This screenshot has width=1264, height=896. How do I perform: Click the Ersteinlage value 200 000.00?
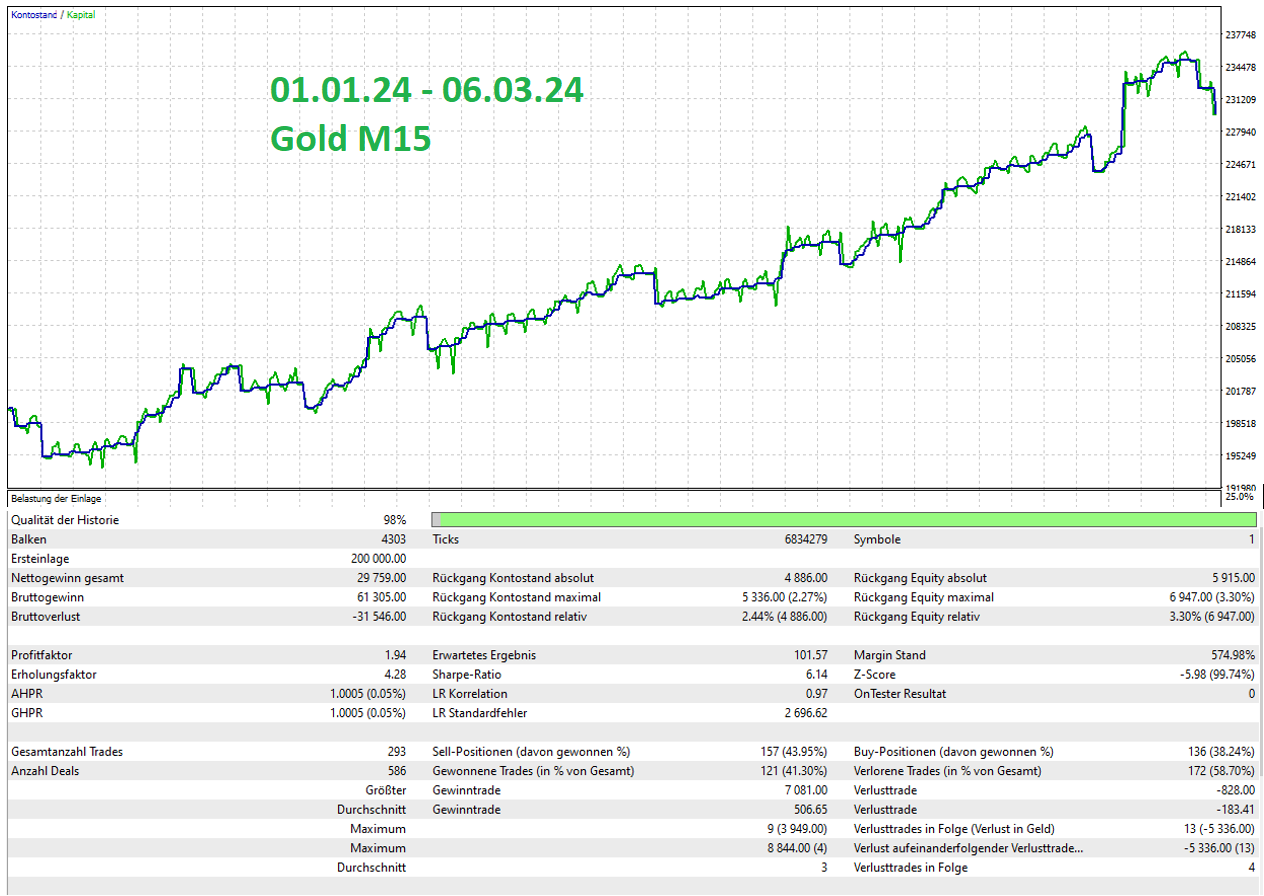372,559
